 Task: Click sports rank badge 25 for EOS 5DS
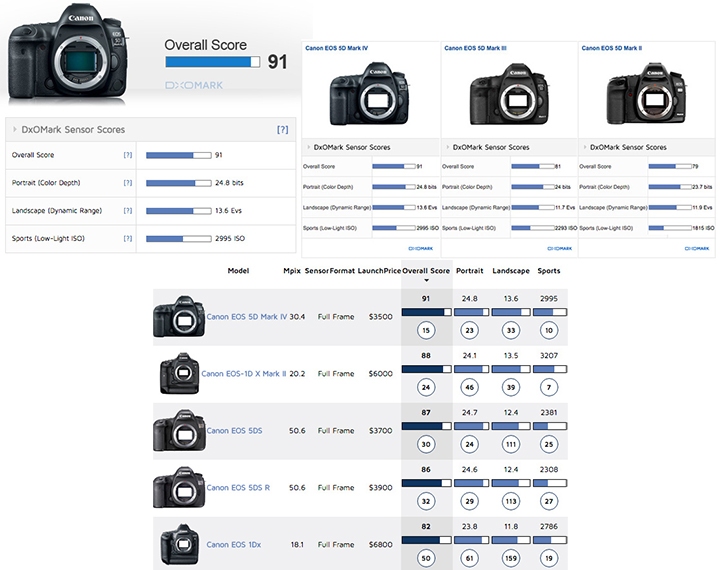549,445
